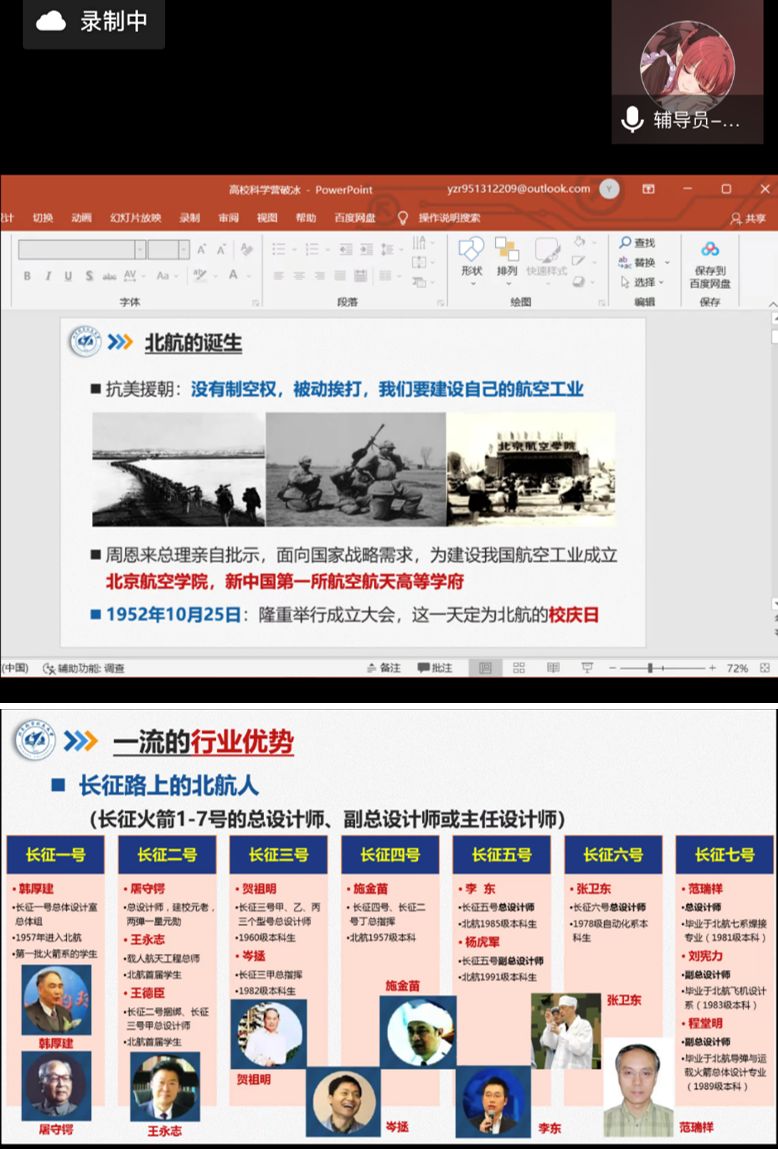Toggle italic formatting
778x1149 pixels.
pyautogui.click(x=47, y=276)
